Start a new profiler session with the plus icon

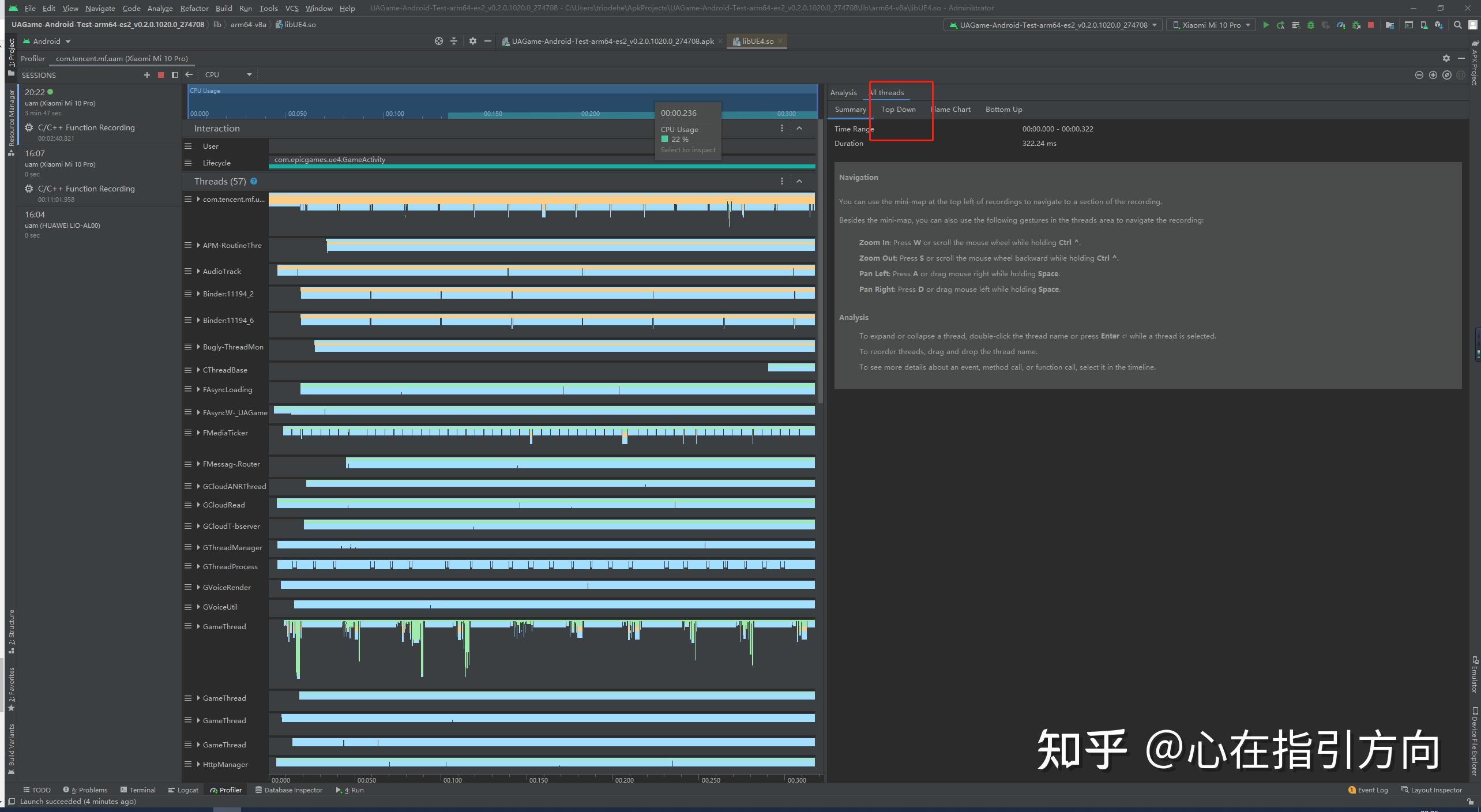pos(147,75)
